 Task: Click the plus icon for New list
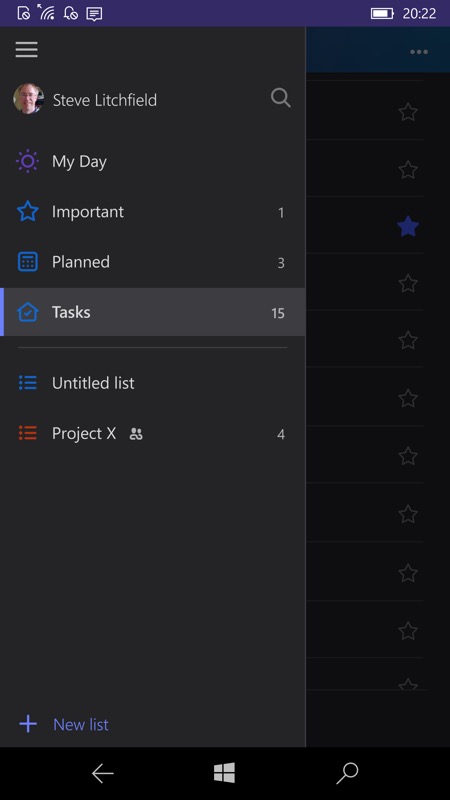tap(28, 724)
